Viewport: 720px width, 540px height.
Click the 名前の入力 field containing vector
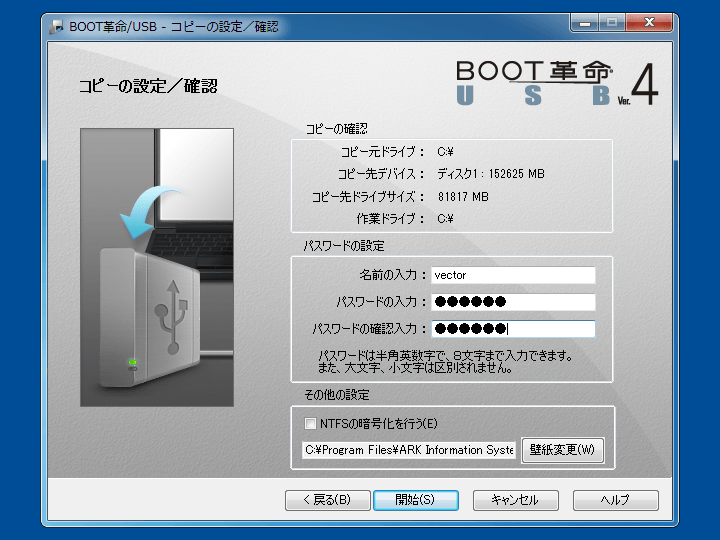(x=513, y=275)
